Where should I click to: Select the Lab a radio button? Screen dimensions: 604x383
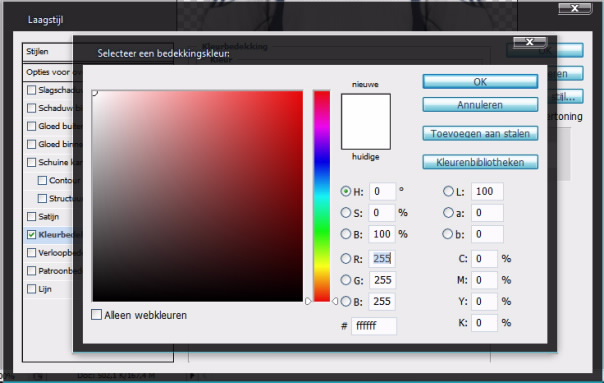pyautogui.click(x=448, y=212)
